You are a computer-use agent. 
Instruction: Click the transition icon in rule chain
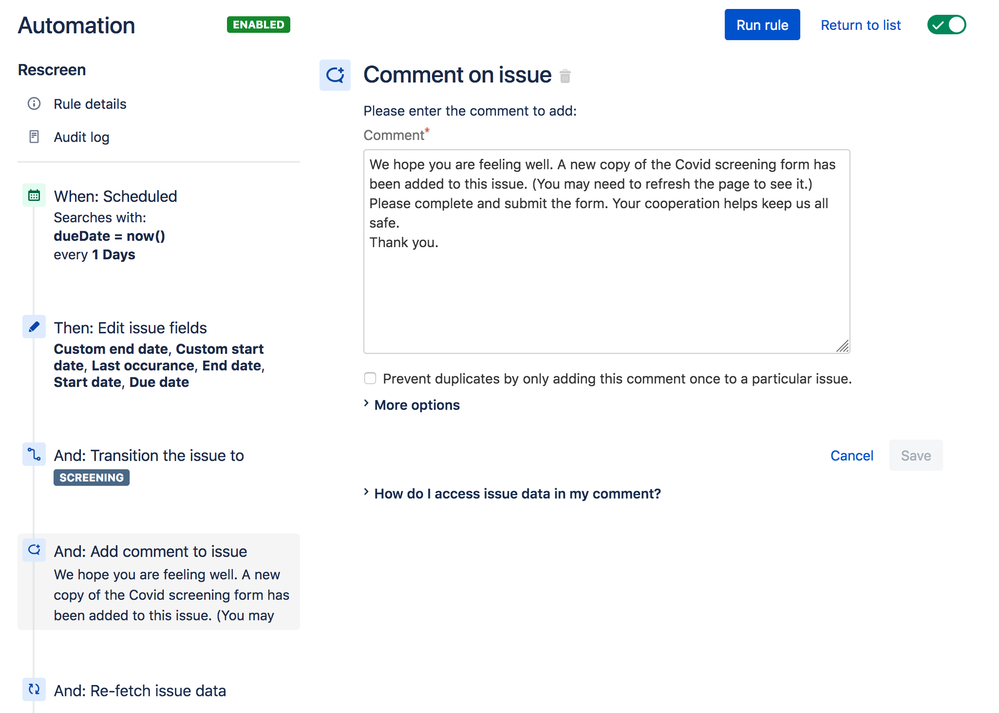(34, 455)
